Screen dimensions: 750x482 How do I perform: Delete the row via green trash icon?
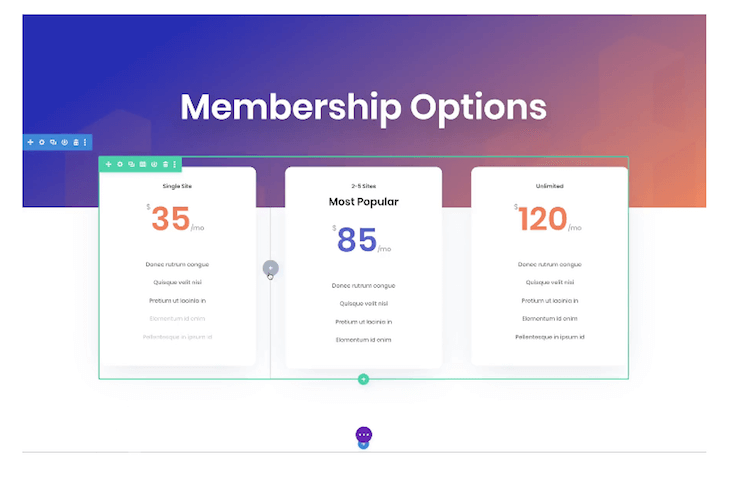(165, 164)
